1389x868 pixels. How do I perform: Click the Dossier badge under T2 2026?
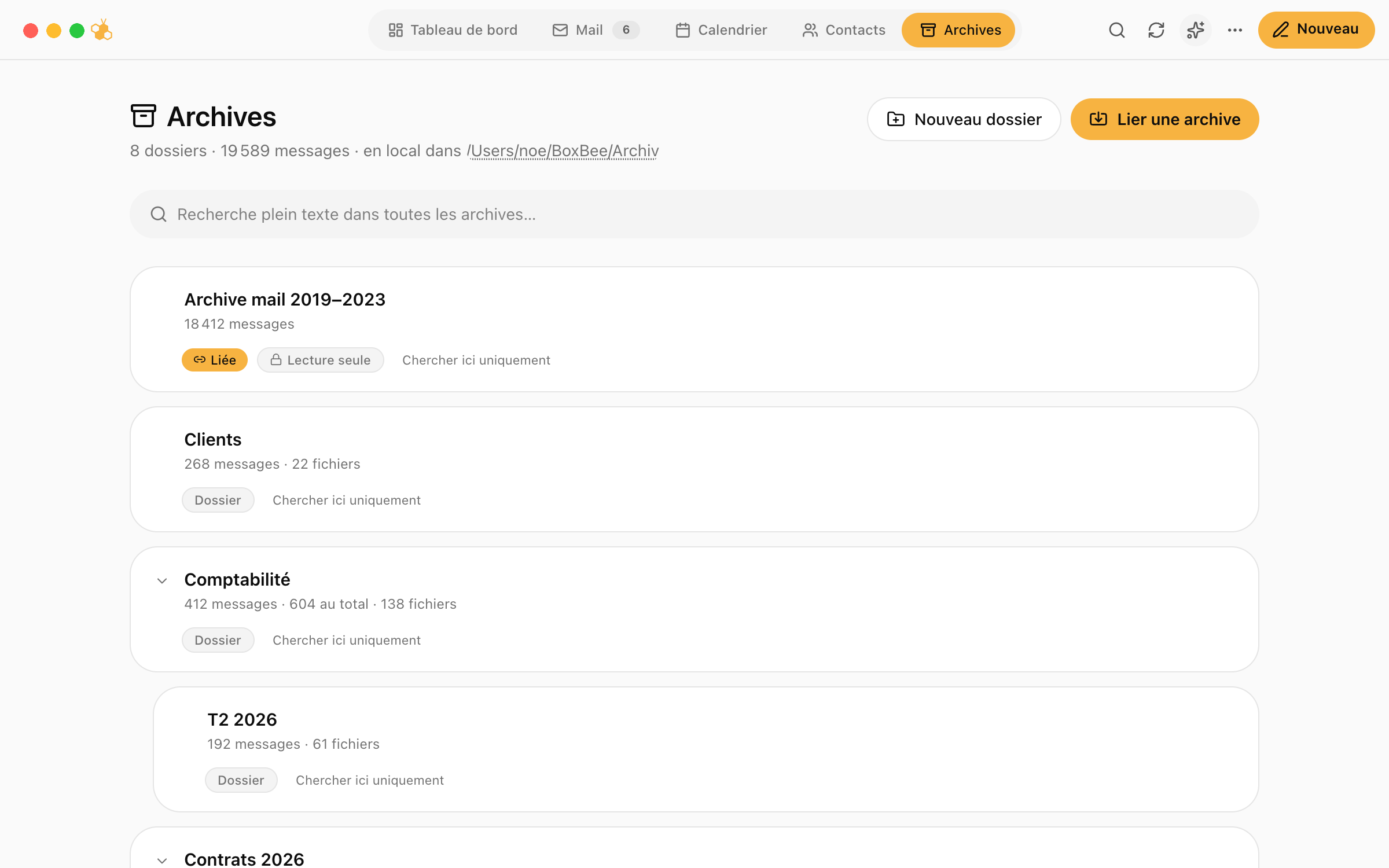pyautogui.click(x=241, y=780)
